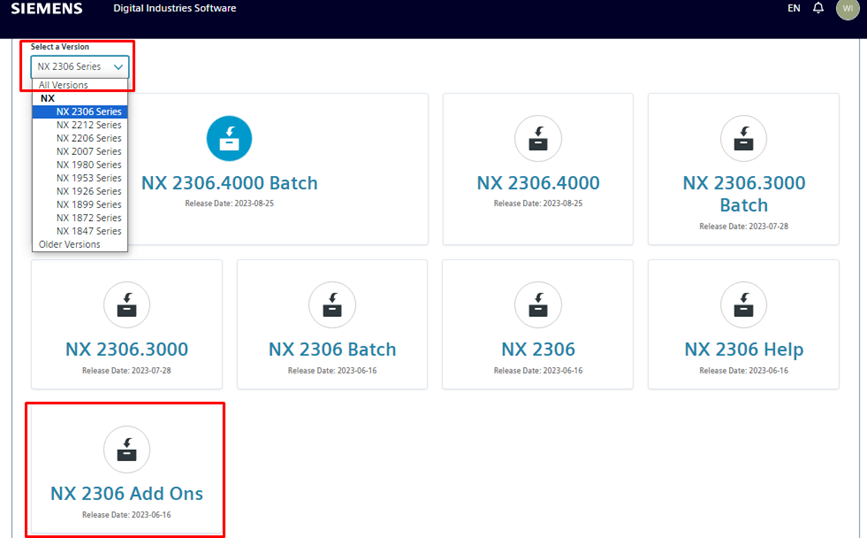
Task: Open the NX 2306.4000 title link
Action: point(538,182)
